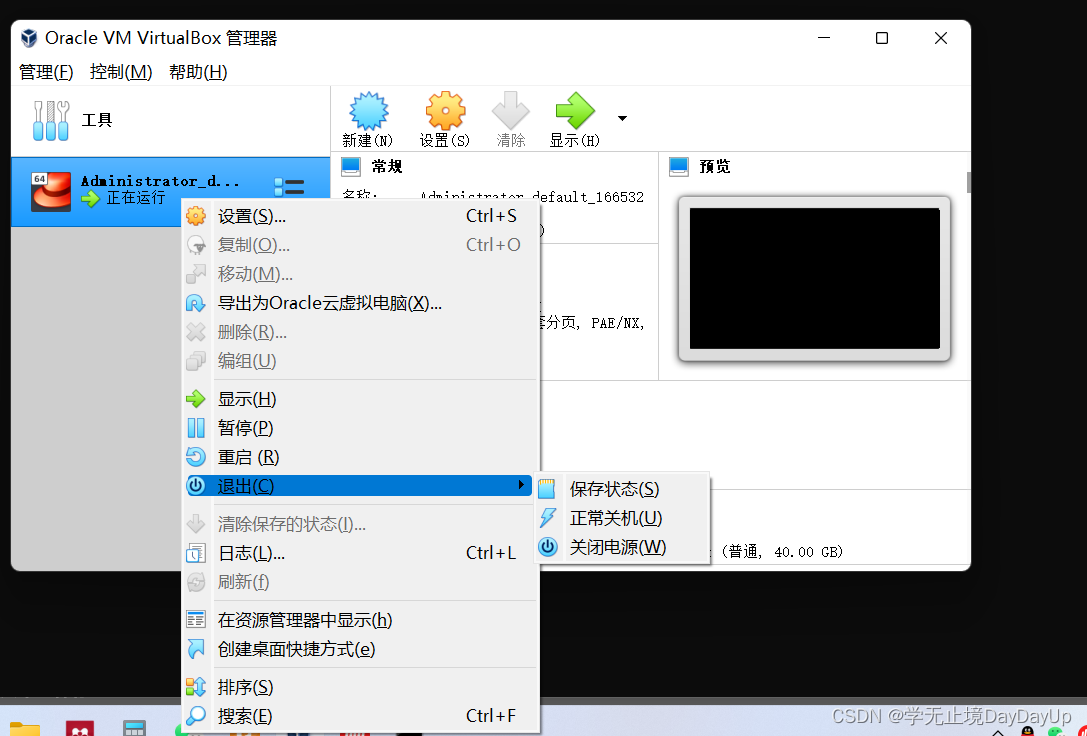Screen dimensions: 1087x736
Task: Click the 编组(U) icon
Action: click(196, 361)
